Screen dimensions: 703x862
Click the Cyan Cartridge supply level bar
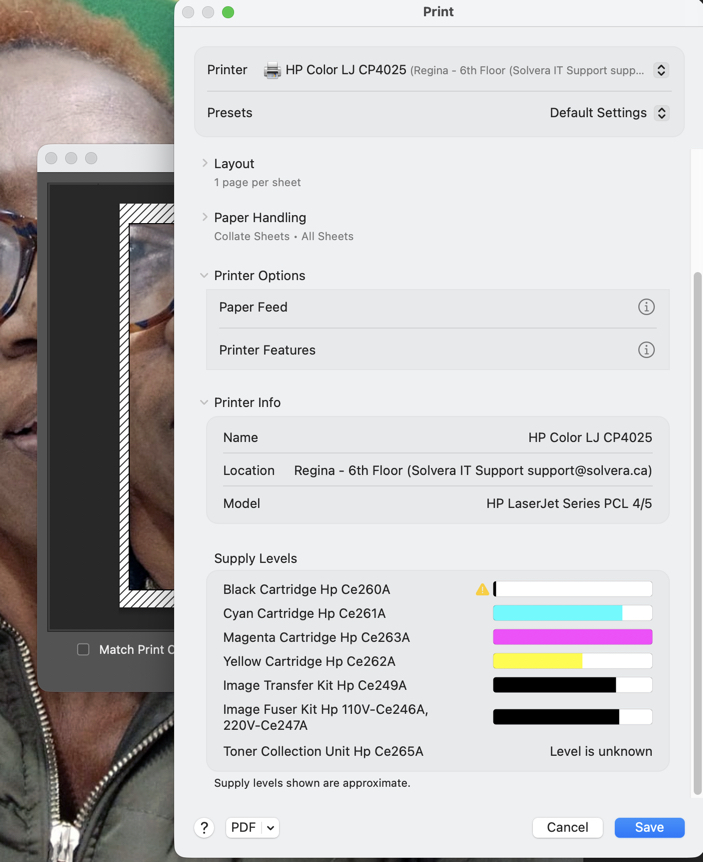click(x=572, y=613)
